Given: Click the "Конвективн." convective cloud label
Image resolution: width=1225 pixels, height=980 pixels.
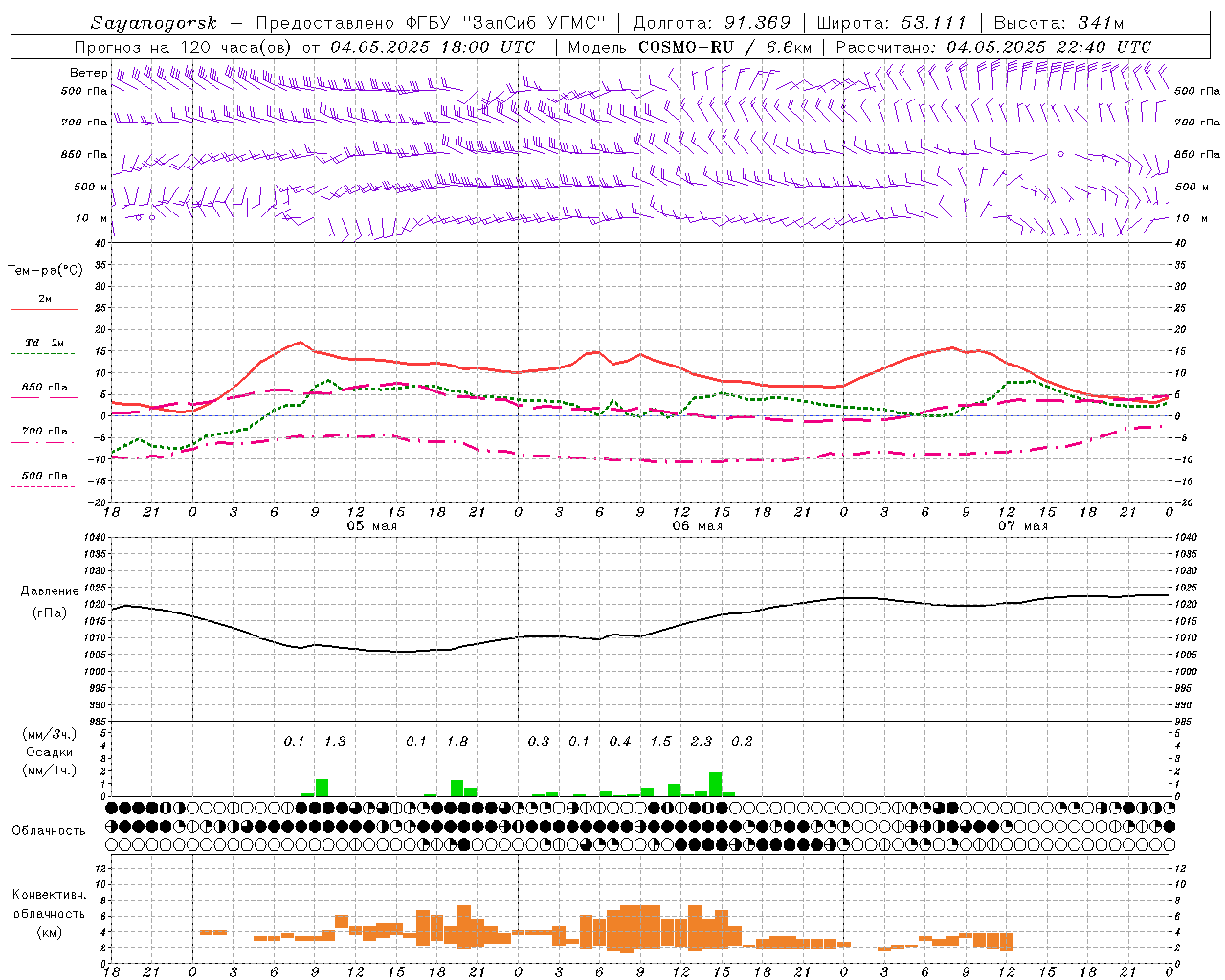Looking at the screenshot, I should (x=50, y=895).
